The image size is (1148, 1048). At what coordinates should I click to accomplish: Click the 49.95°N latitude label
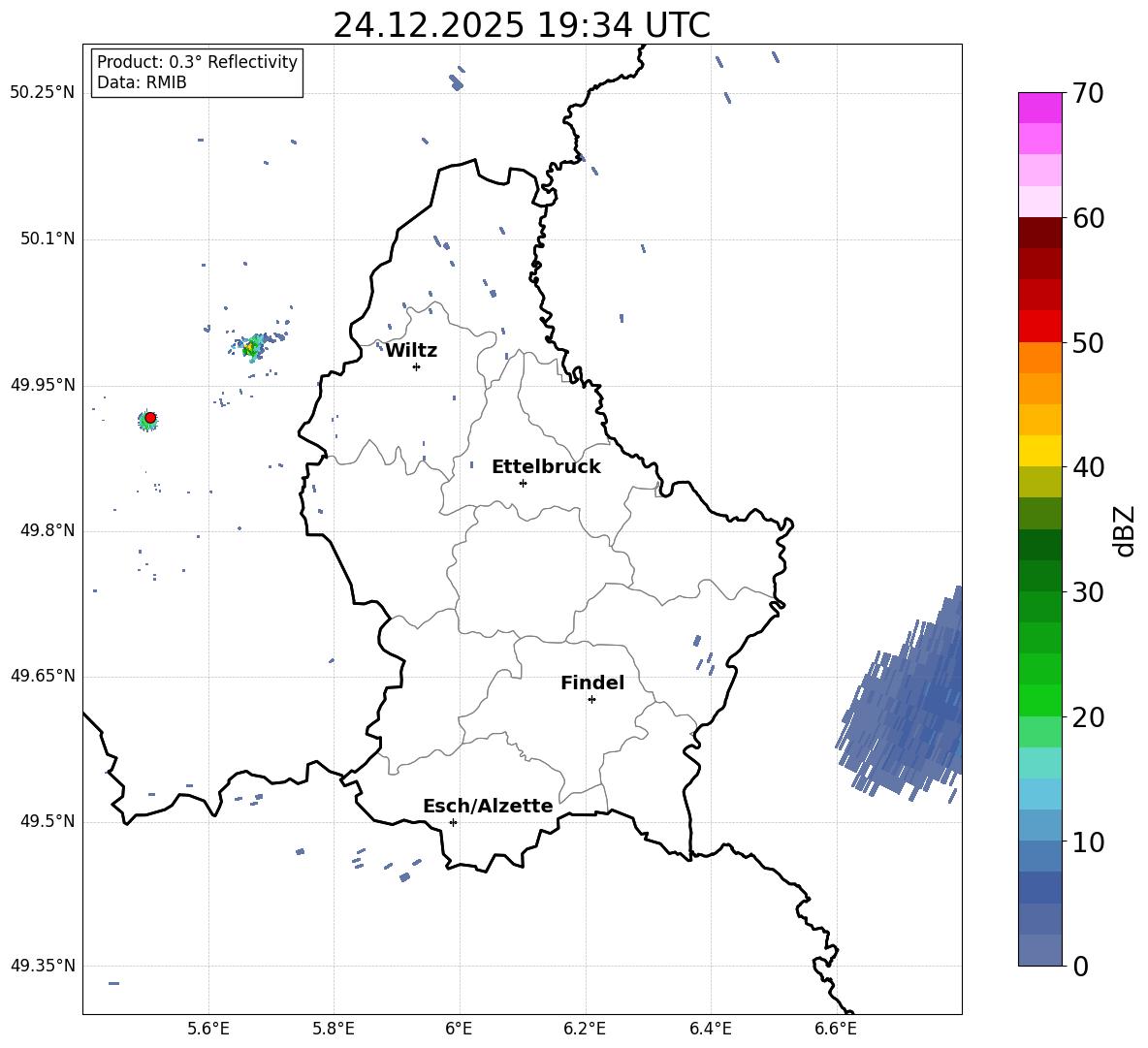(43, 384)
